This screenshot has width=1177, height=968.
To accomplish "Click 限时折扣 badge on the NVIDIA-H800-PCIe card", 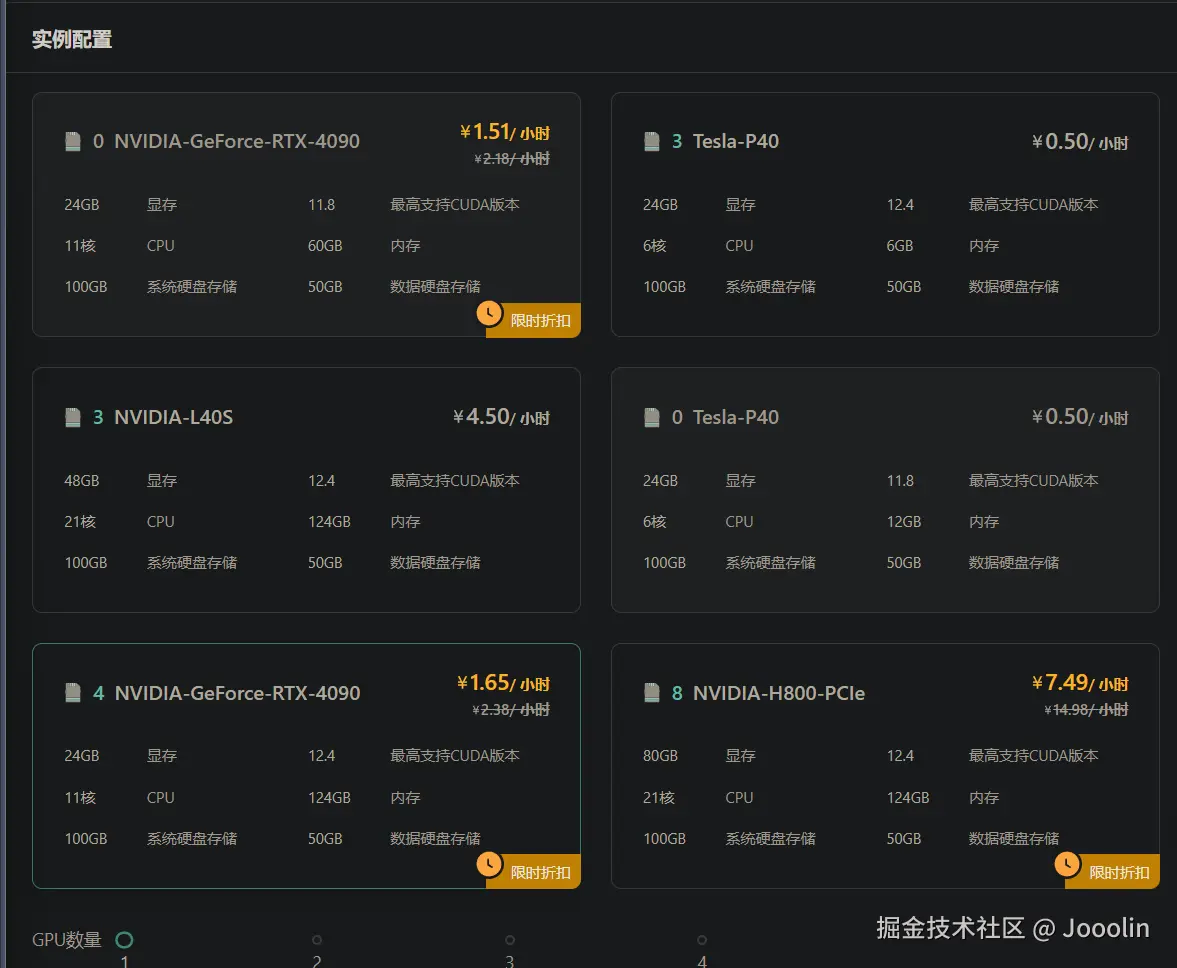I will 1112,872.
